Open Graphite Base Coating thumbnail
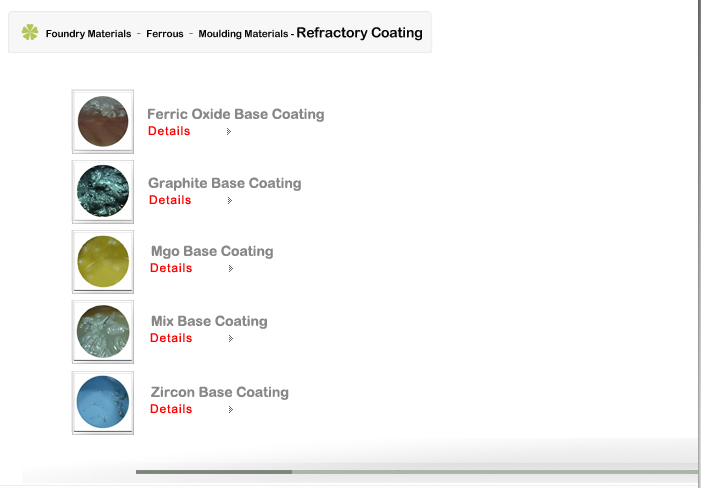Image resolution: width=701 pixels, height=488 pixels. click(103, 191)
